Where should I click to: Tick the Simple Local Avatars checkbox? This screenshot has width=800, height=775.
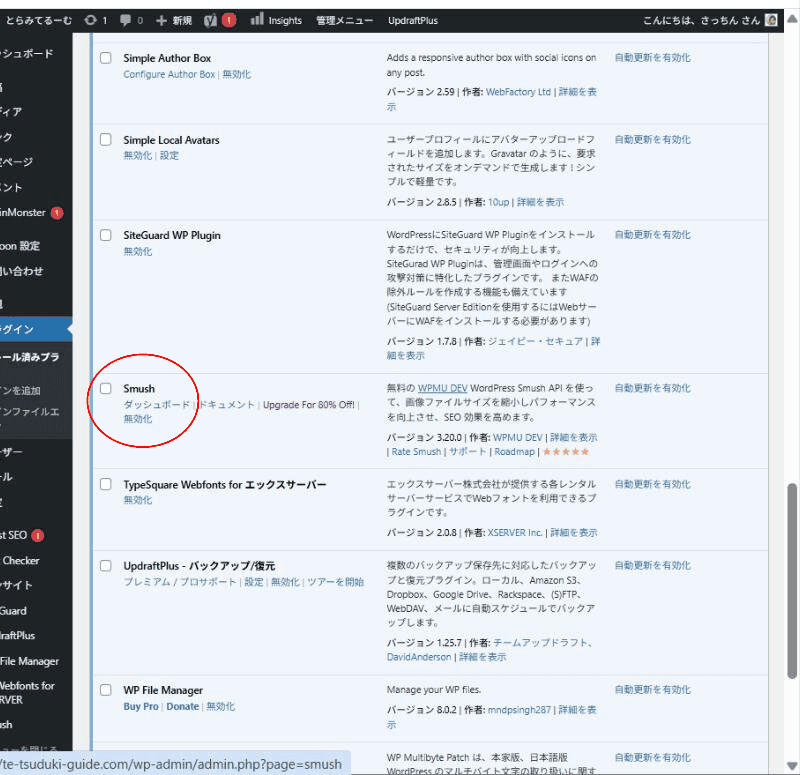(x=106, y=139)
